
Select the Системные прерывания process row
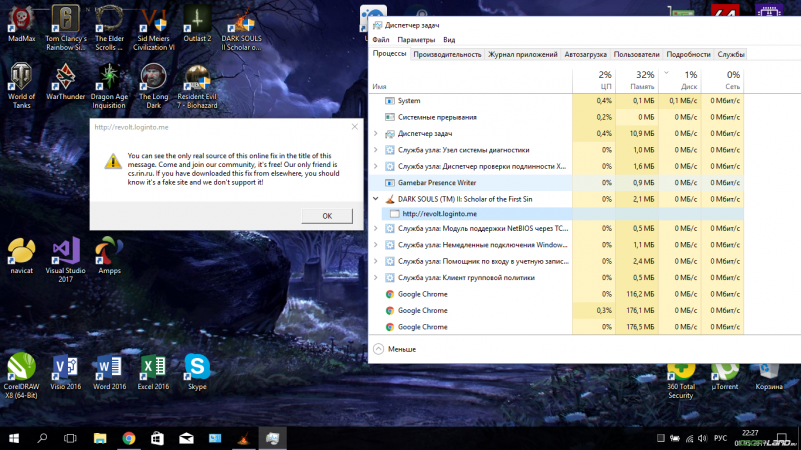point(556,117)
